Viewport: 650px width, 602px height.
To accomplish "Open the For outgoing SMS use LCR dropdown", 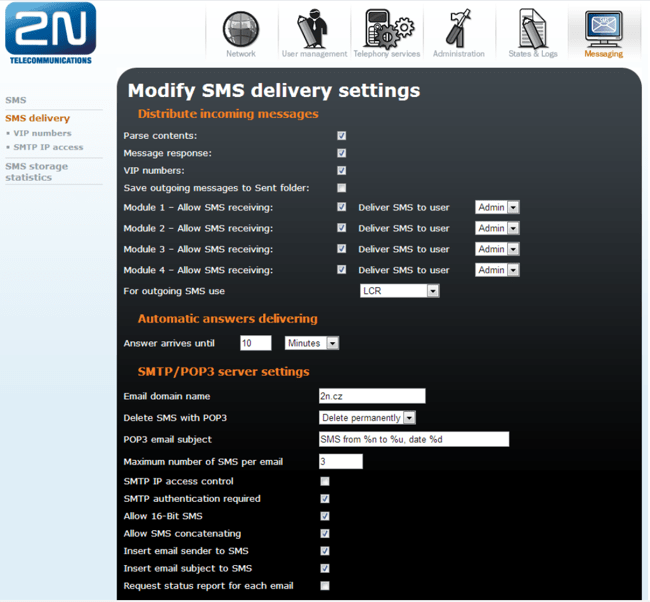I will (x=400, y=291).
